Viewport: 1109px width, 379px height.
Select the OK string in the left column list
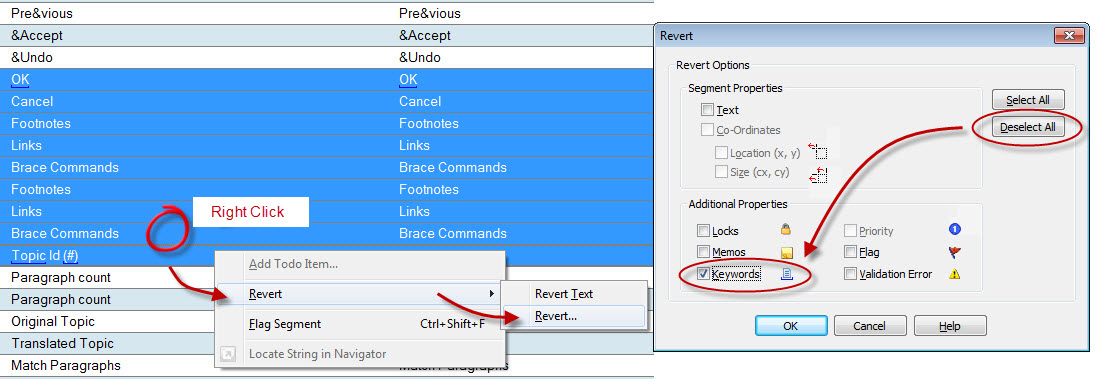[21, 79]
